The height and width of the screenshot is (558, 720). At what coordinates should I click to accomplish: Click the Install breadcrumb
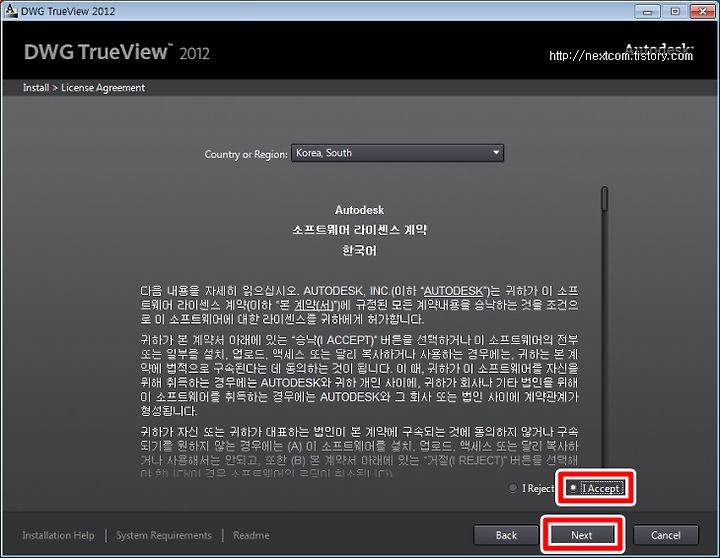coord(36,88)
